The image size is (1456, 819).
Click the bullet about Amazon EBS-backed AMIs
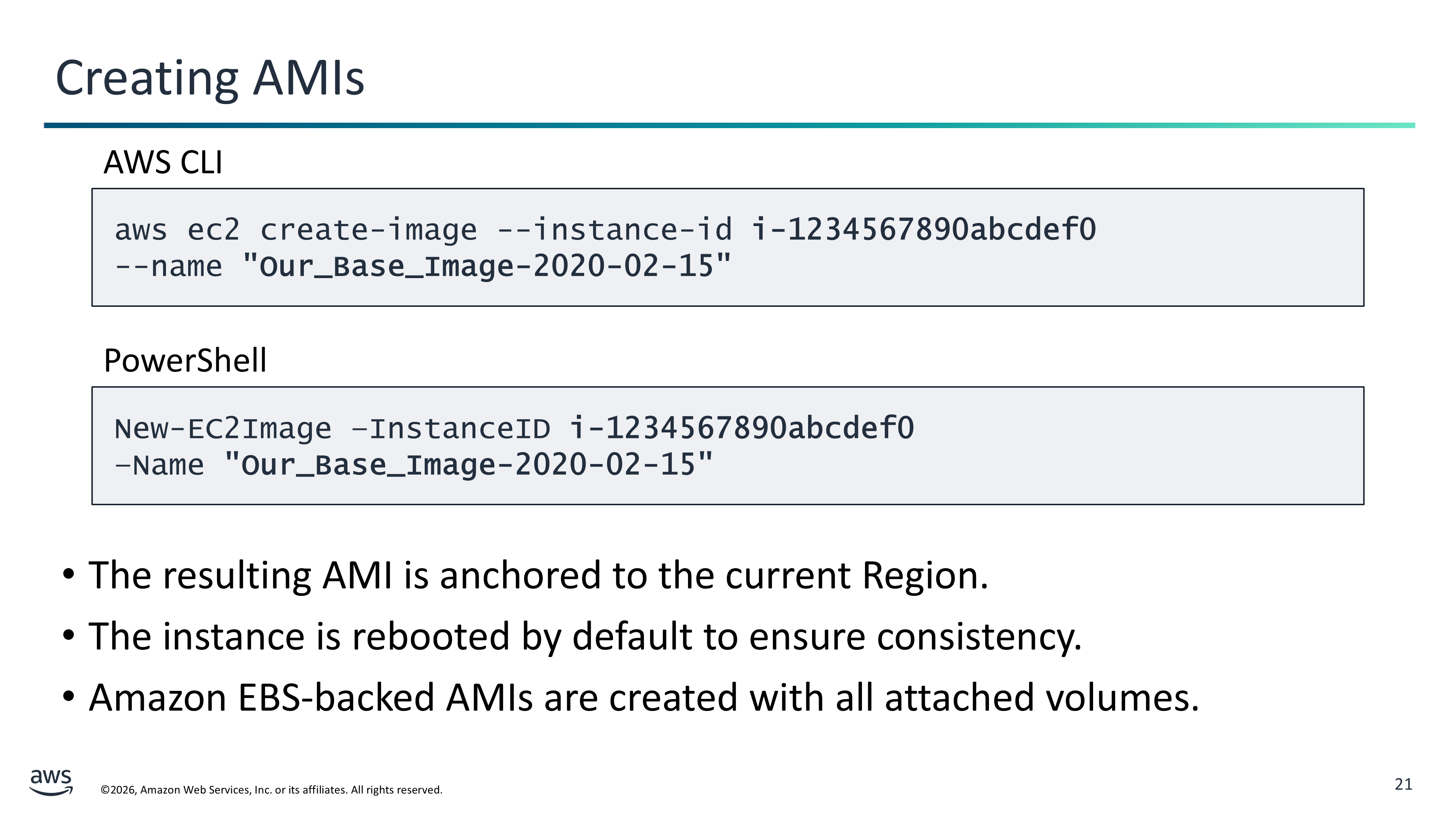click(644, 697)
